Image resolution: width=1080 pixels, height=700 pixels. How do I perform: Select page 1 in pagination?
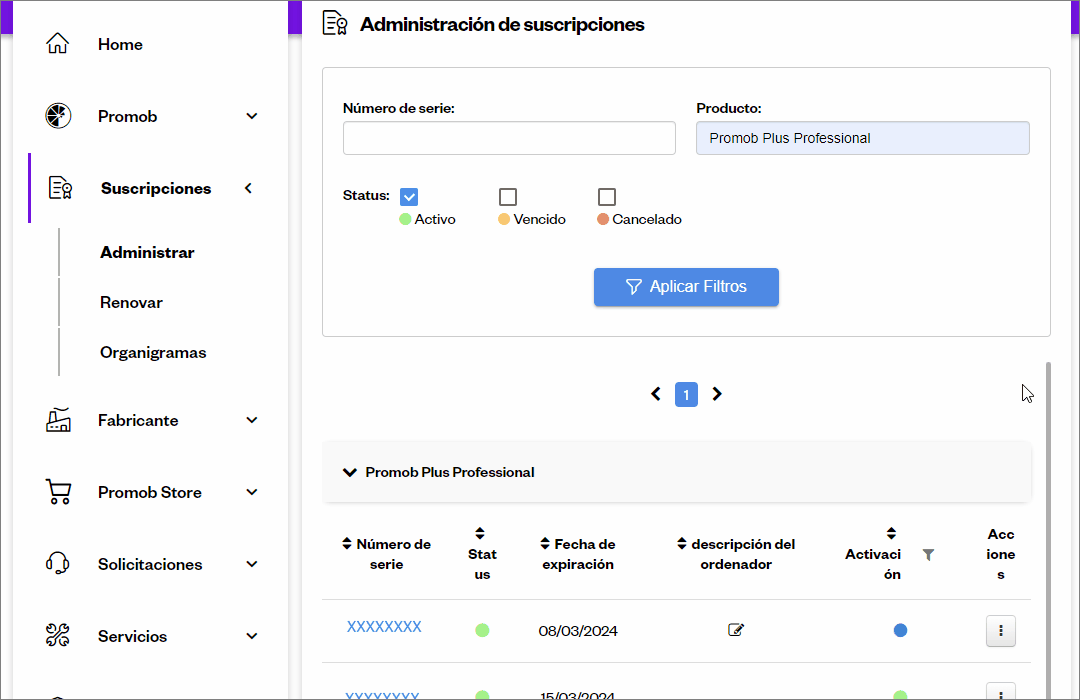[x=686, y=394]
